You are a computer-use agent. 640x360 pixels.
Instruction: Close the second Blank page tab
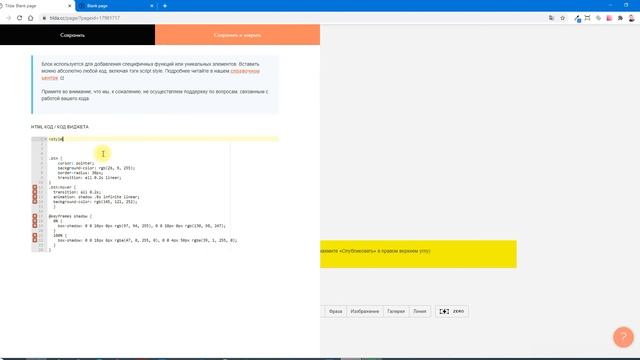tap(152, 6)
